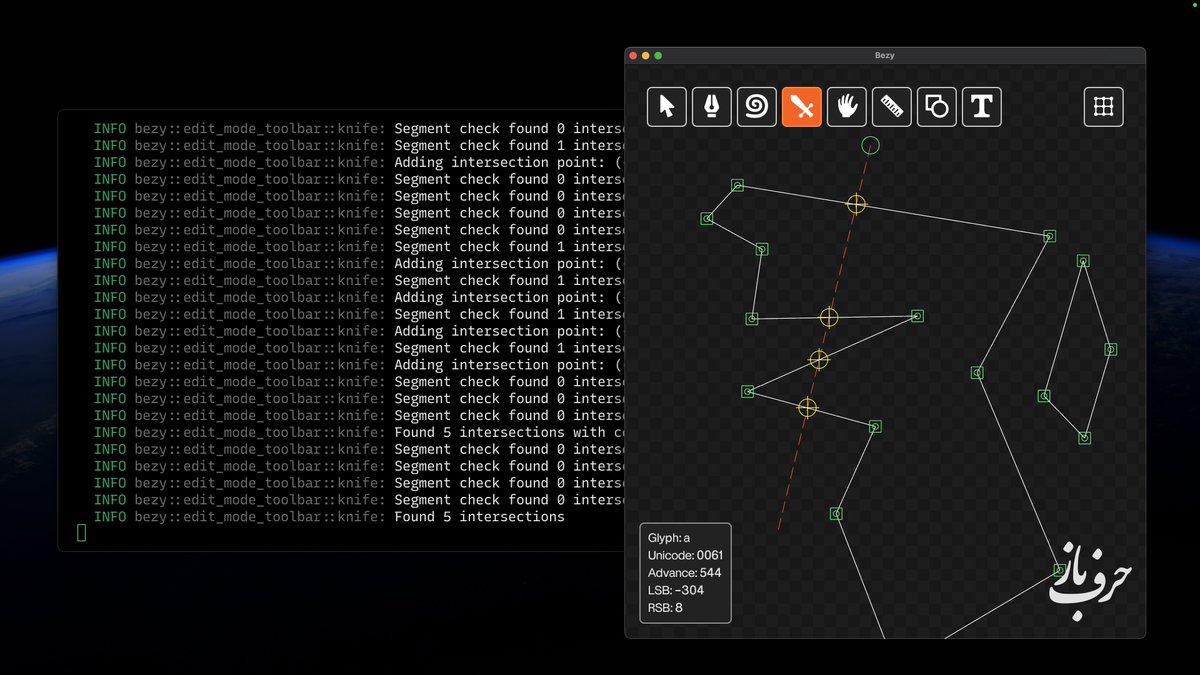Select the arrow pointer tool in Bezy
Image resolution: width=1200 pixels, height=675 pixels.
pyautogui.click(x=667, y=107)
